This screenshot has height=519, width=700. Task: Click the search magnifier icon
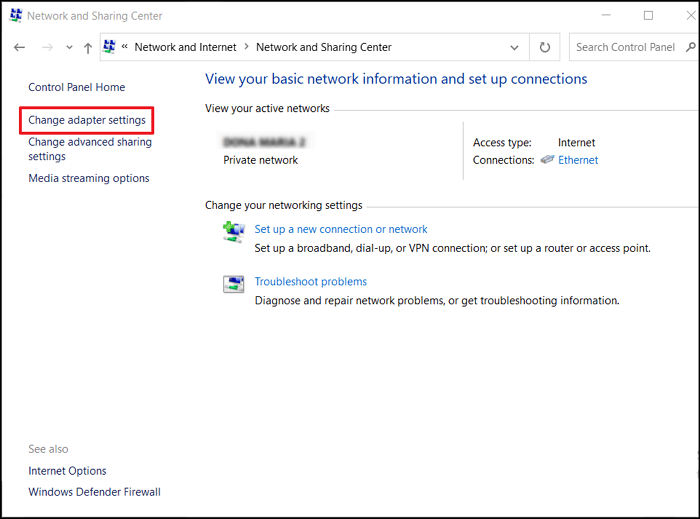[x=691, y=46]
